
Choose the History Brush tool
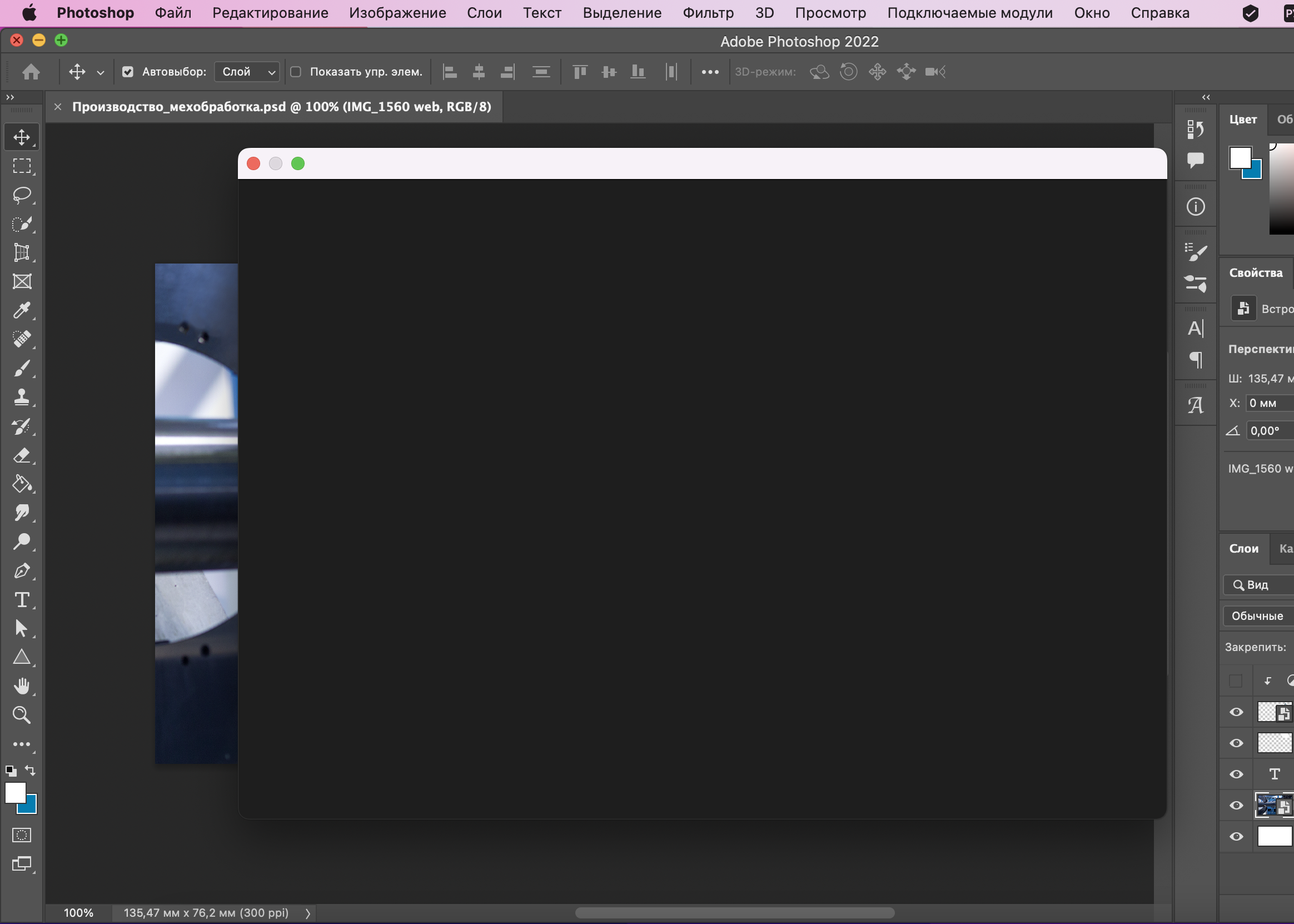click(x=22, y=426)
